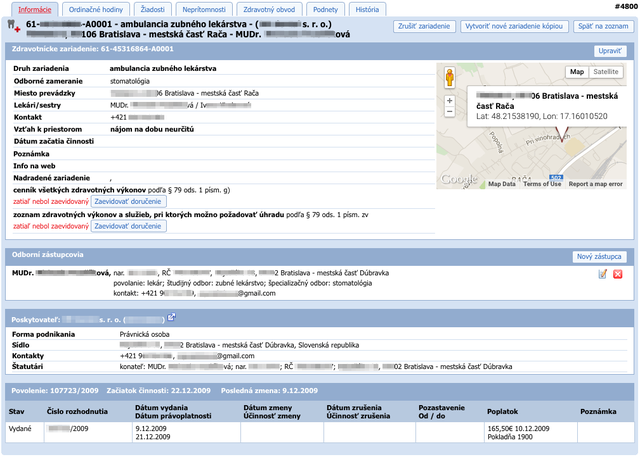Delete the odborný zástupca with red X
The width and height of the screenshot is (640, 457).
pos(618,274)
